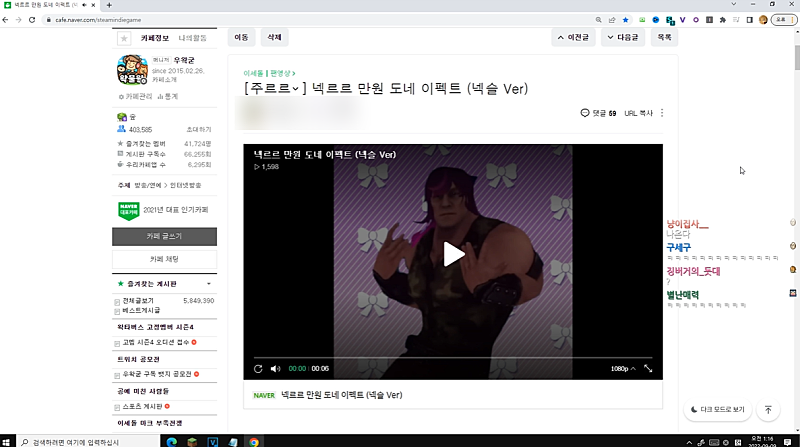
Task: Open the media control playlist icon
Action: [736, 20]
